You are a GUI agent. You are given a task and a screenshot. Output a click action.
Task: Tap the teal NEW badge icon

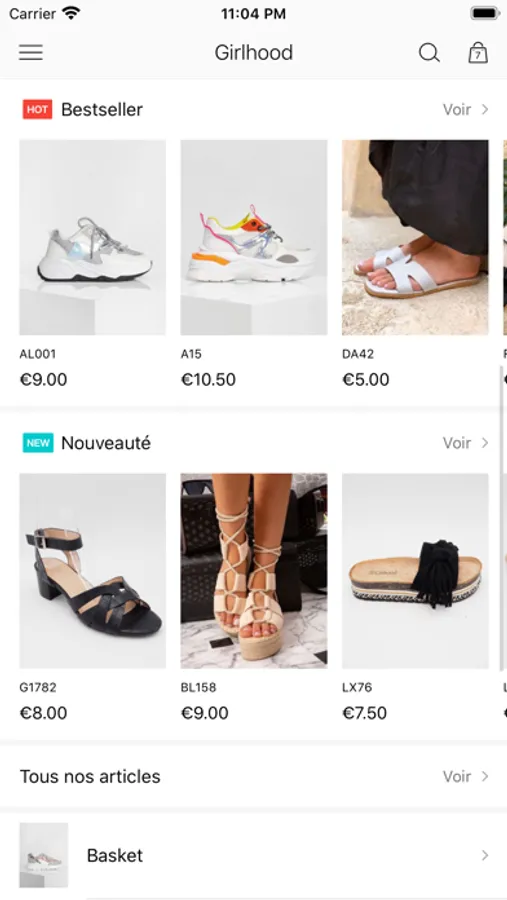(38, 443)
